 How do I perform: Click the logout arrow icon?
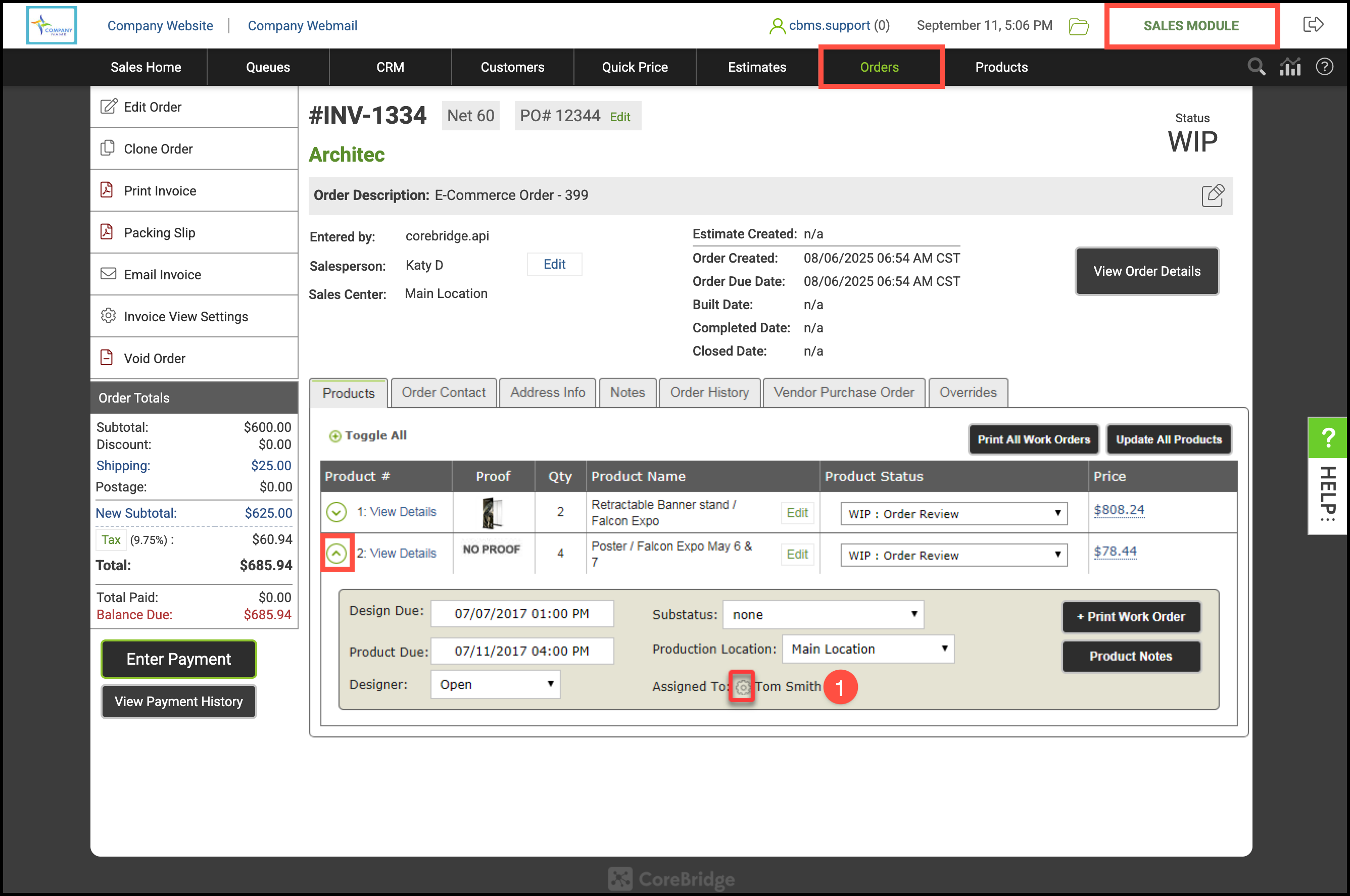[x=1313, y=25]
